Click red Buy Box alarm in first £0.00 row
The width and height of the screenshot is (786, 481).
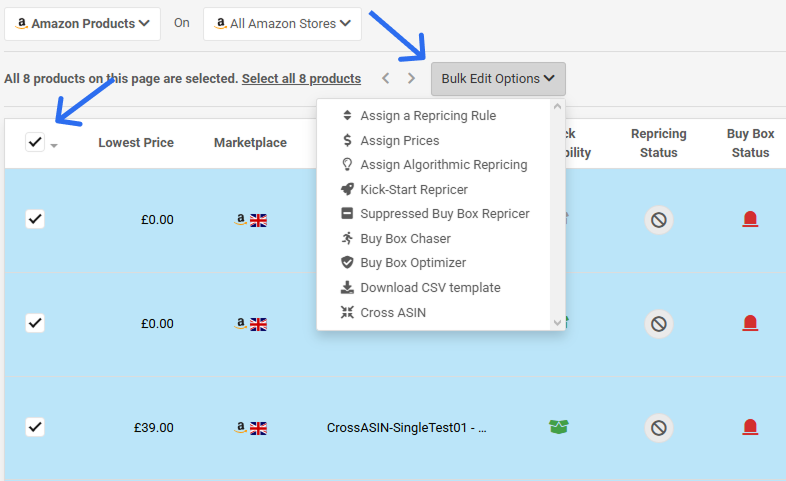(x=750, y=219)
